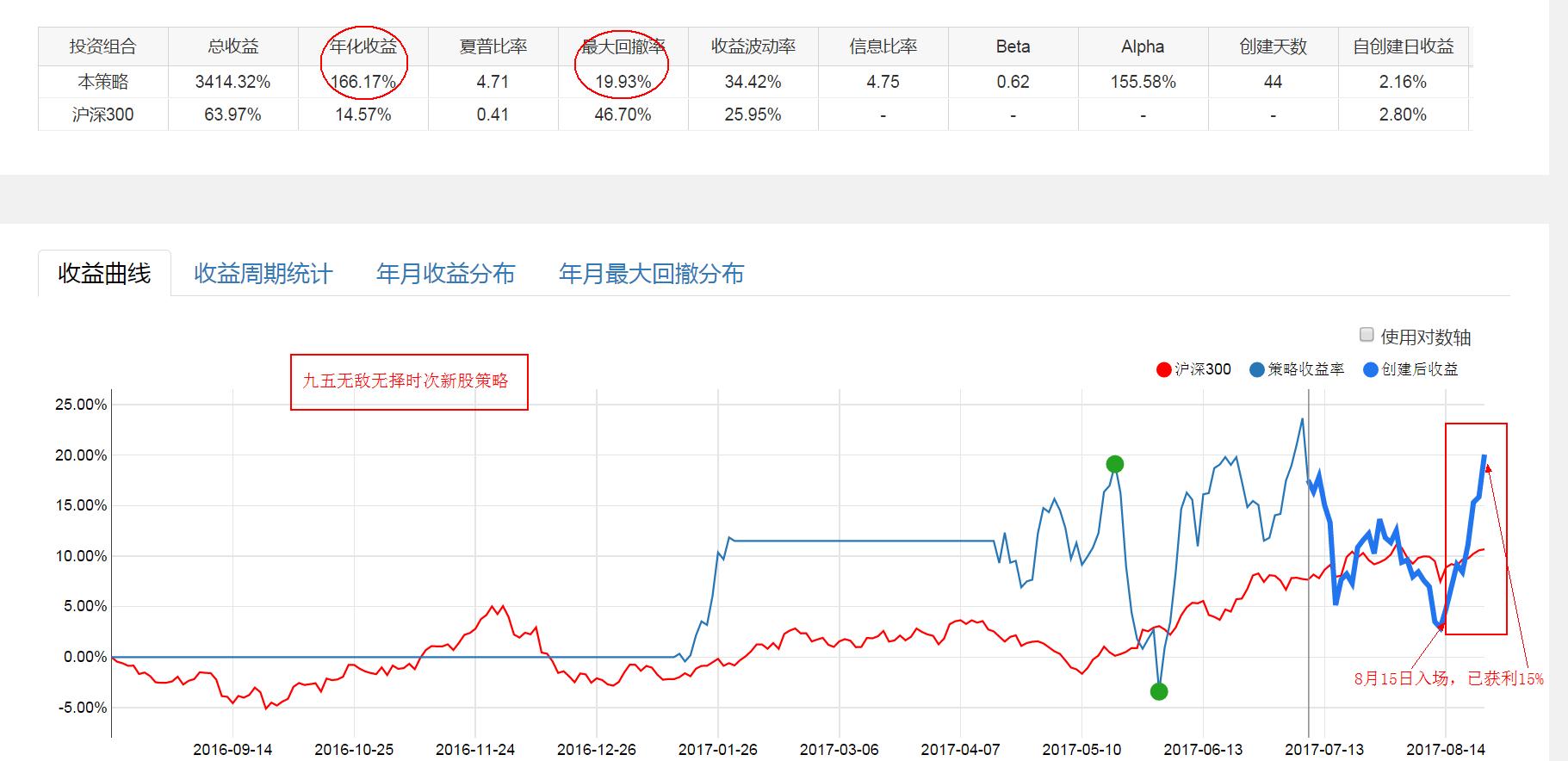Enable the 使用对数轴 checkbox

point(1367,335)
